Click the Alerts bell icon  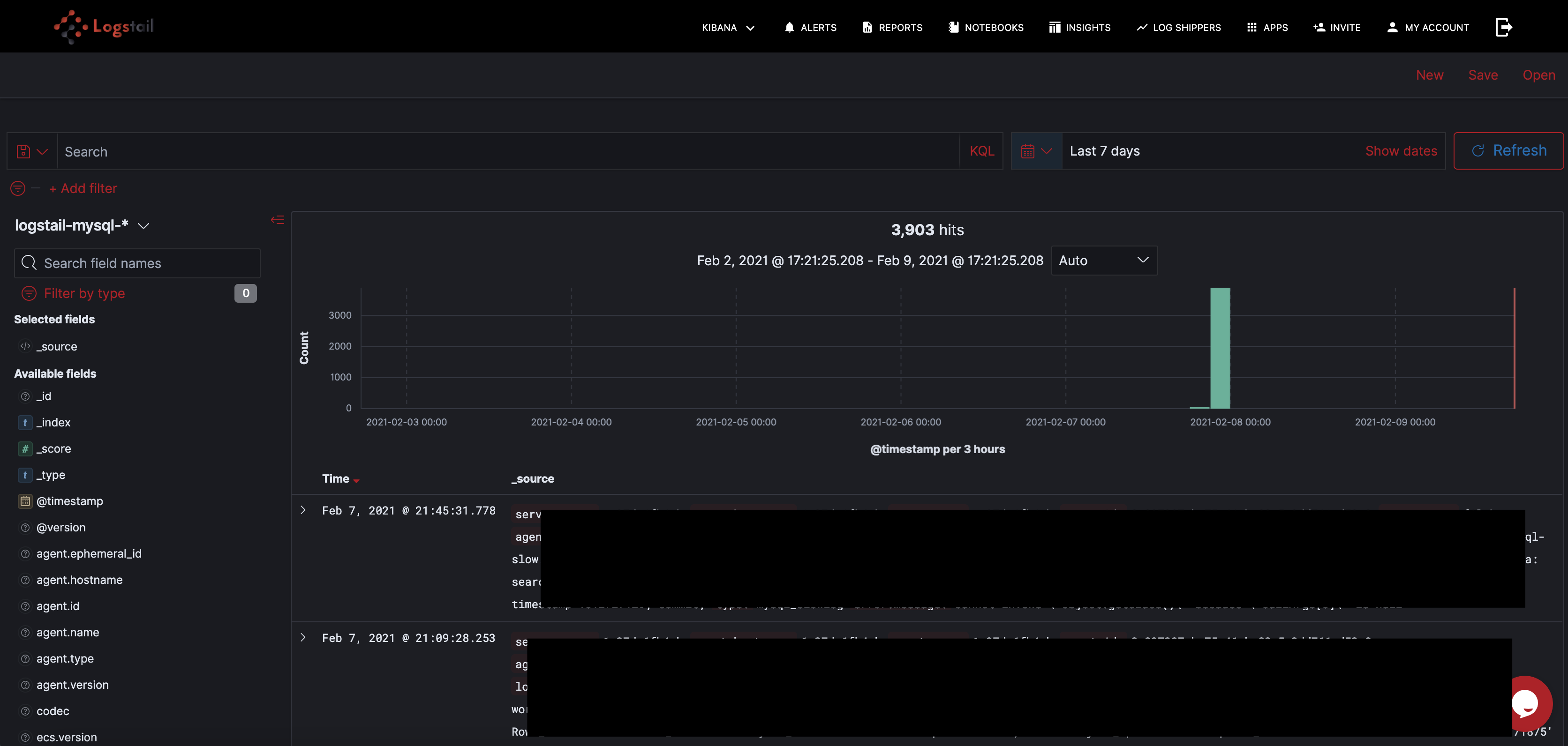pyautogui.click(x=789, y=27)
